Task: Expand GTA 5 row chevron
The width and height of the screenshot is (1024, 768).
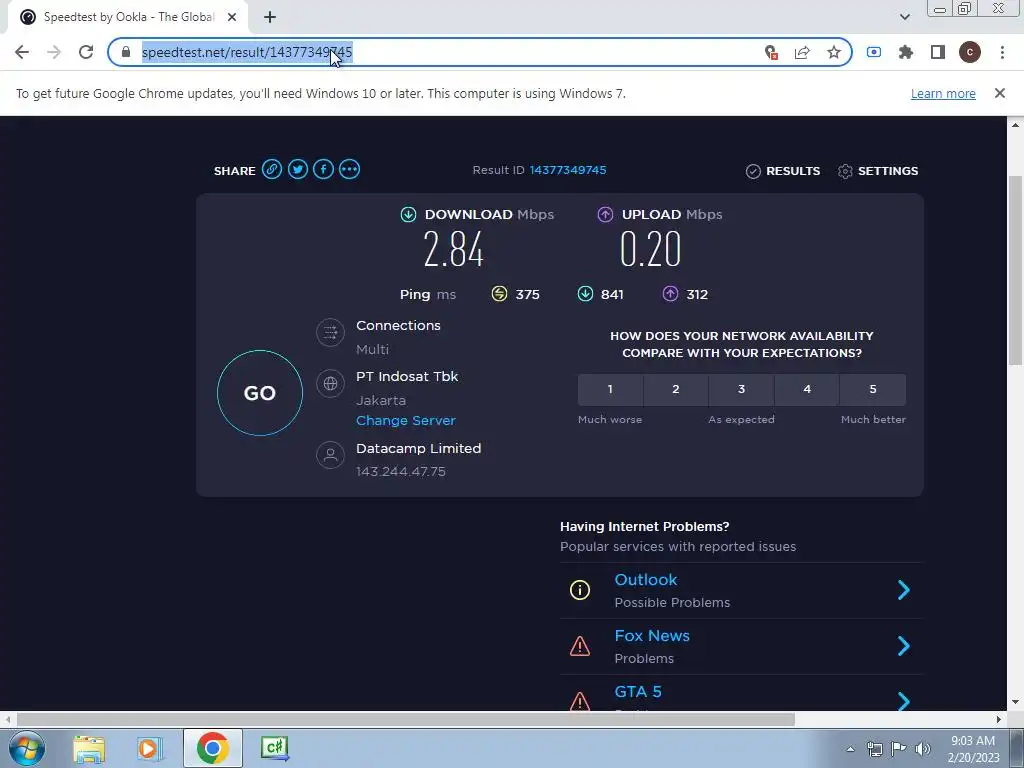Action: 904,701
